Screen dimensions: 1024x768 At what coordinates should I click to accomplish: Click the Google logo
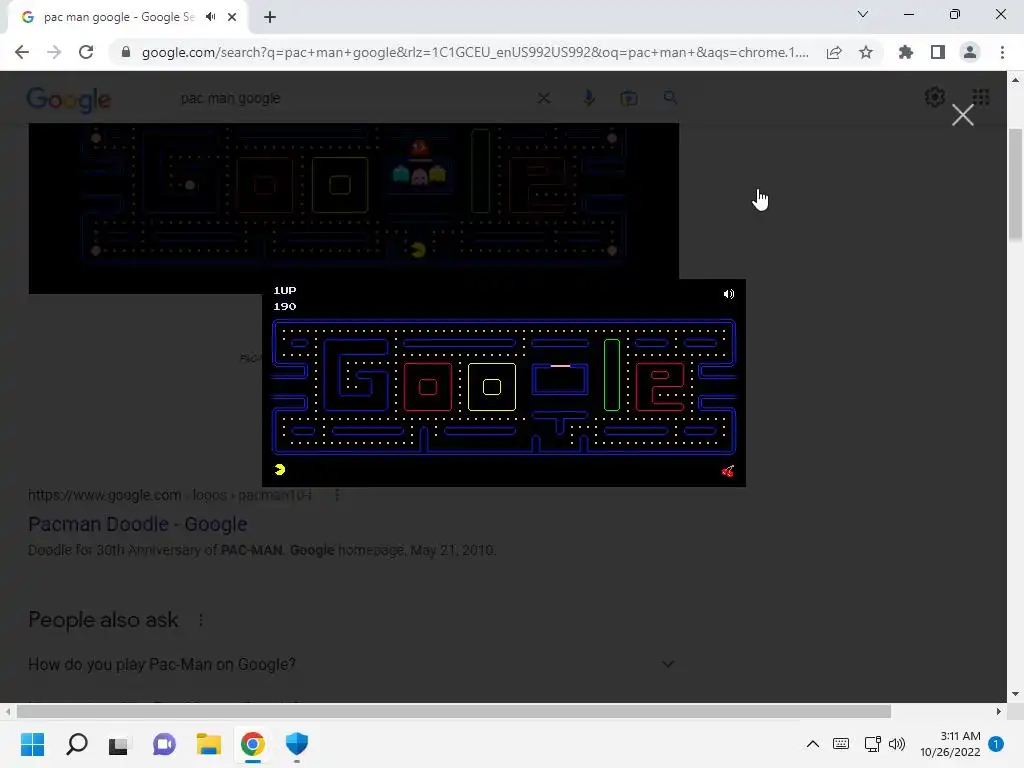tap(69, 99)
